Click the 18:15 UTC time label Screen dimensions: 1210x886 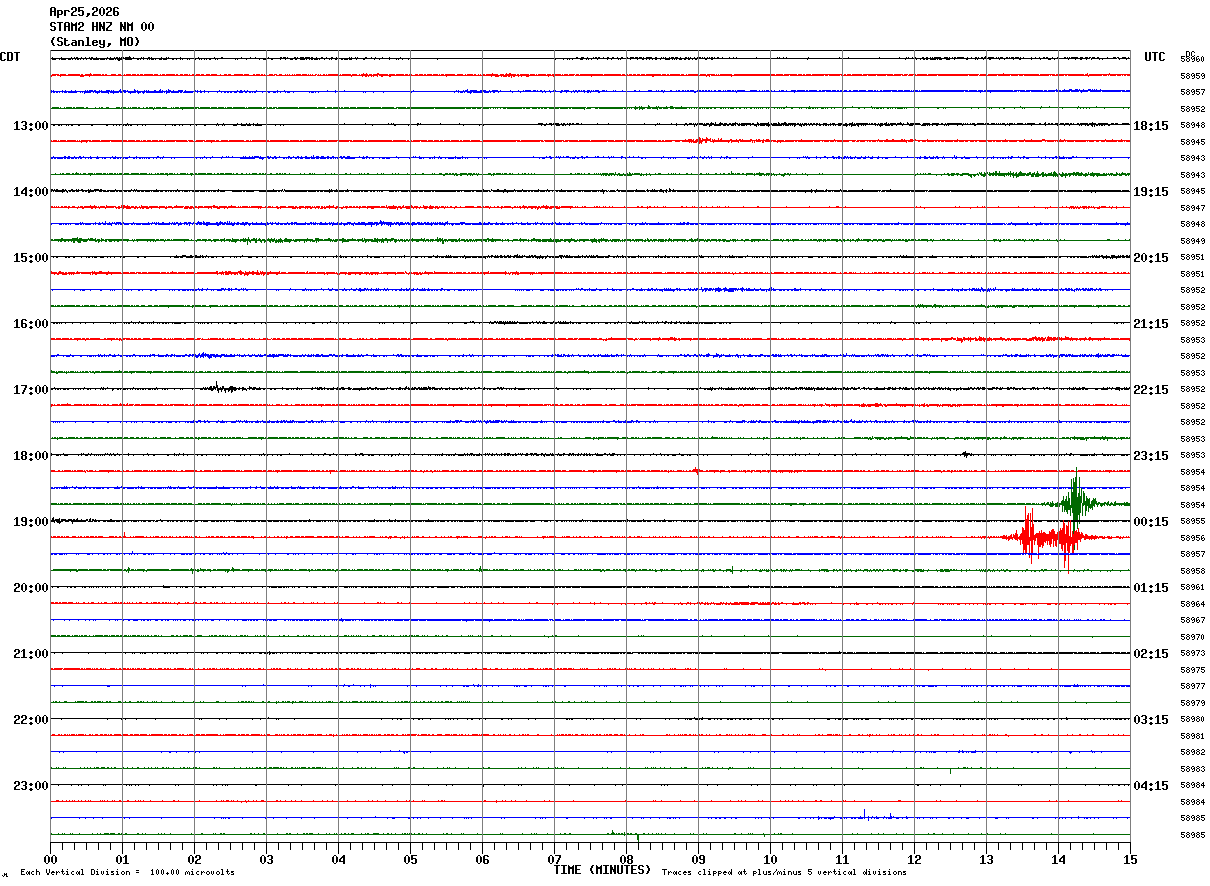pyautogui.click(x=1151, y=126)
